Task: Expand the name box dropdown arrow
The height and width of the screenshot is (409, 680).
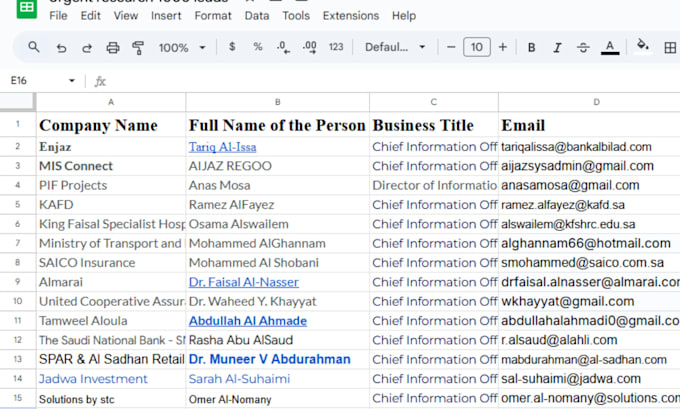Action: [x=72, y=80]
